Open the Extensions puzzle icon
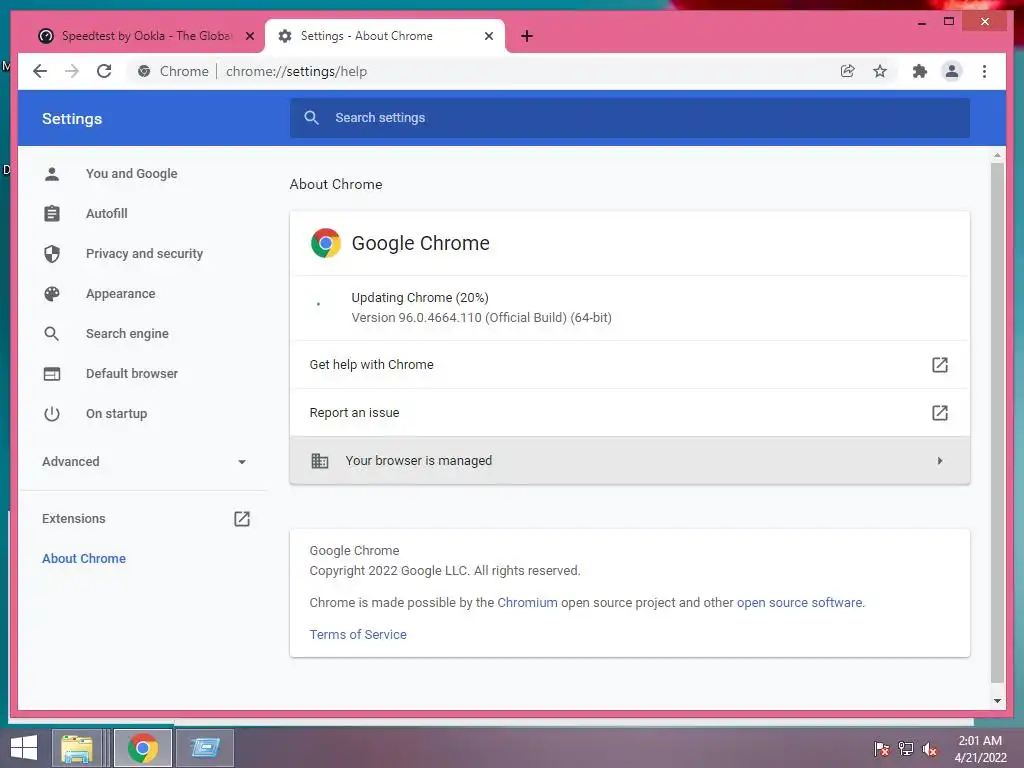 pyautogui.click(x=920, y=71)
